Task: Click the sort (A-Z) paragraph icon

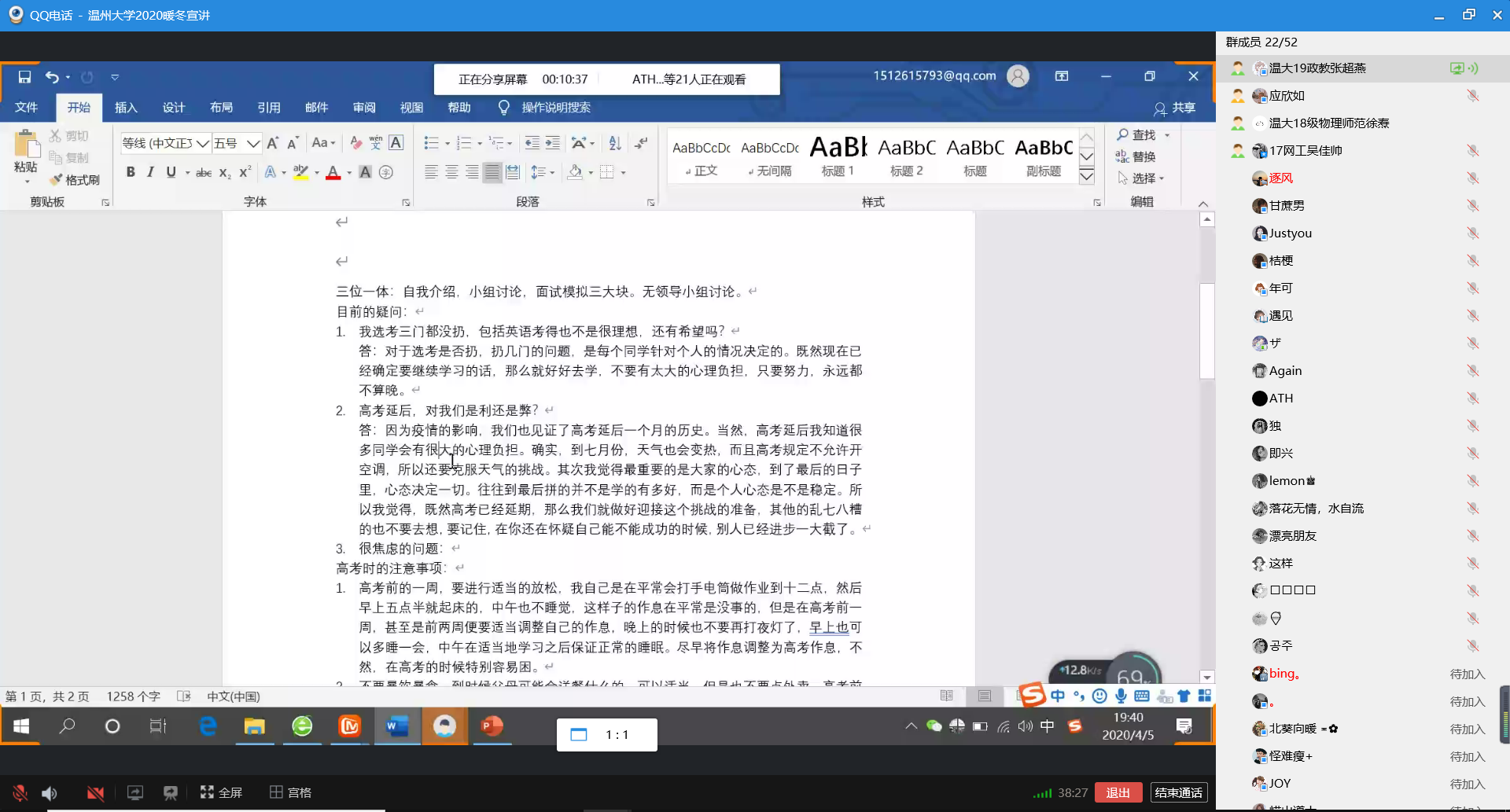Action: (x=615, y=143)
